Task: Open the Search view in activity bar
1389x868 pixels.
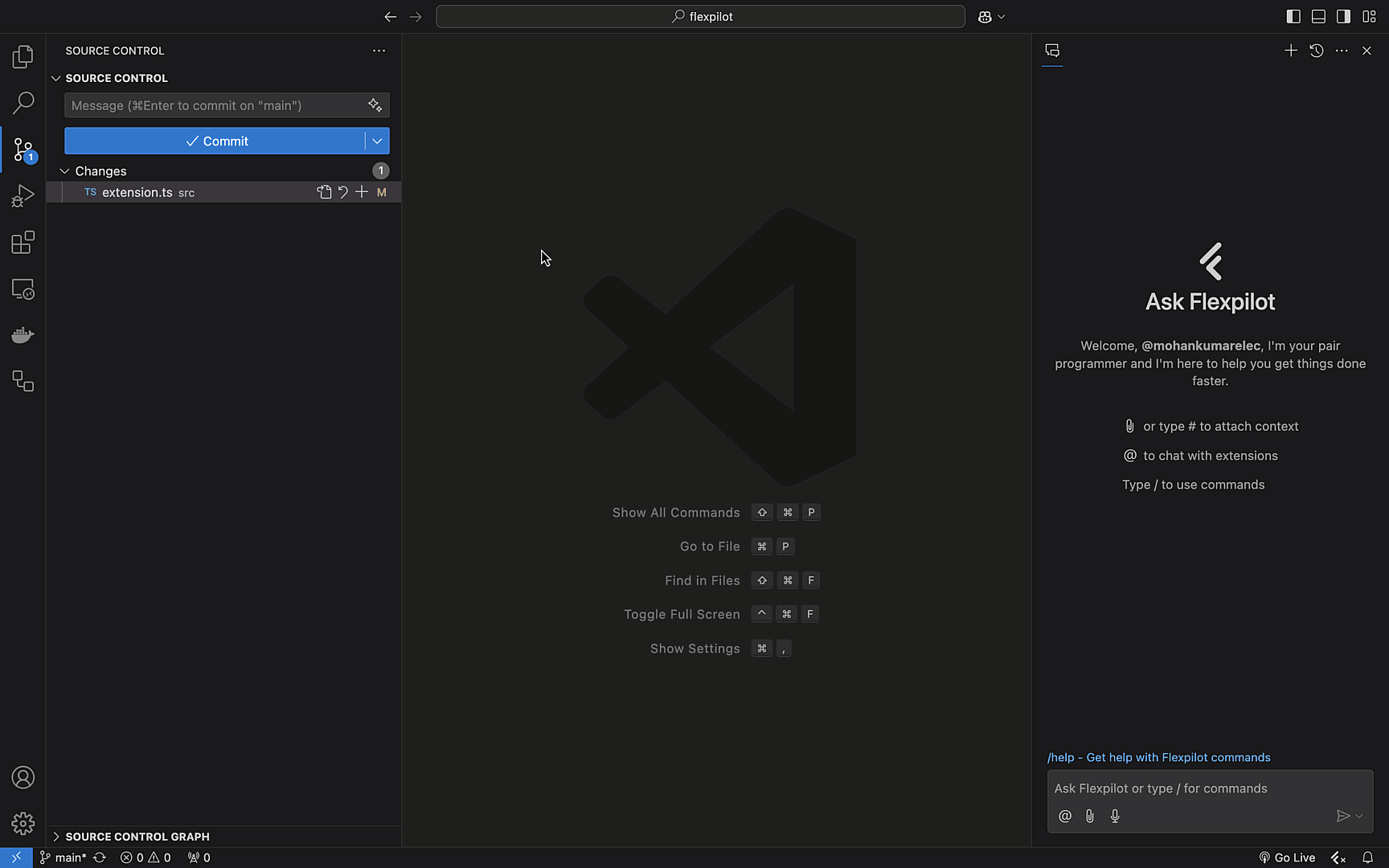Action: tap(23, 103)
